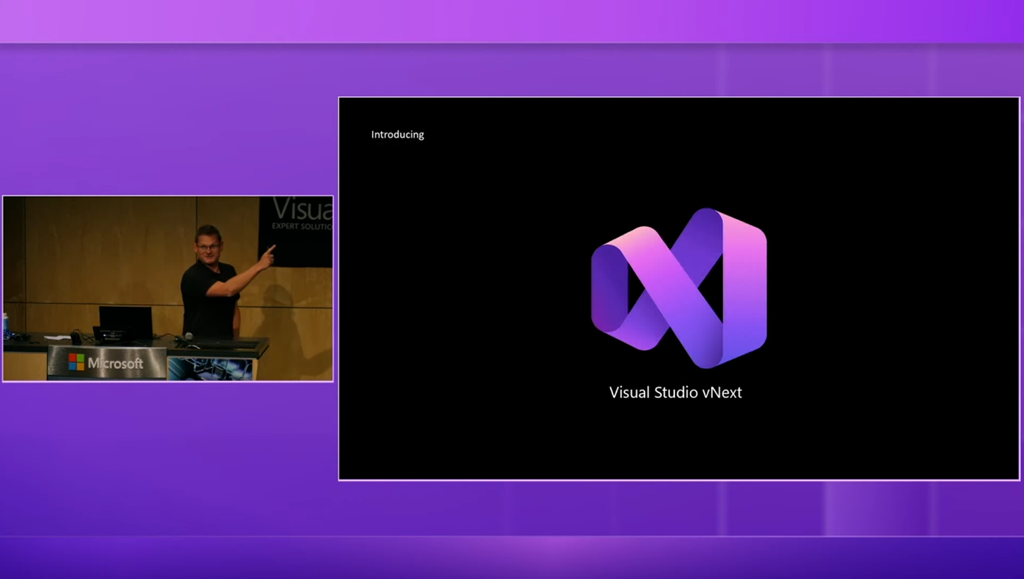Click the Visual Studio vNext logo

pyautogui.click(x=679, y=288)
